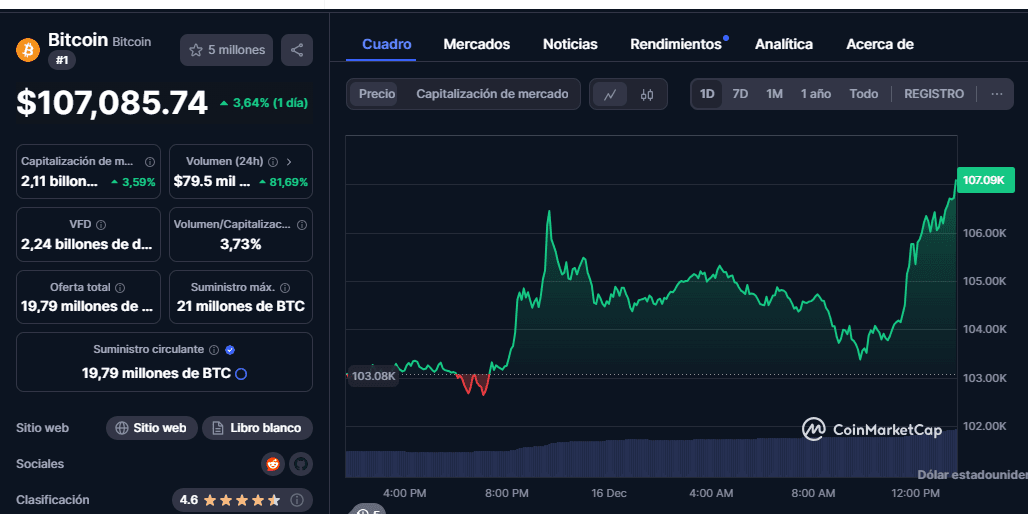Select the Todo time range
The image size is (1028, 514).
coord(863,94)
